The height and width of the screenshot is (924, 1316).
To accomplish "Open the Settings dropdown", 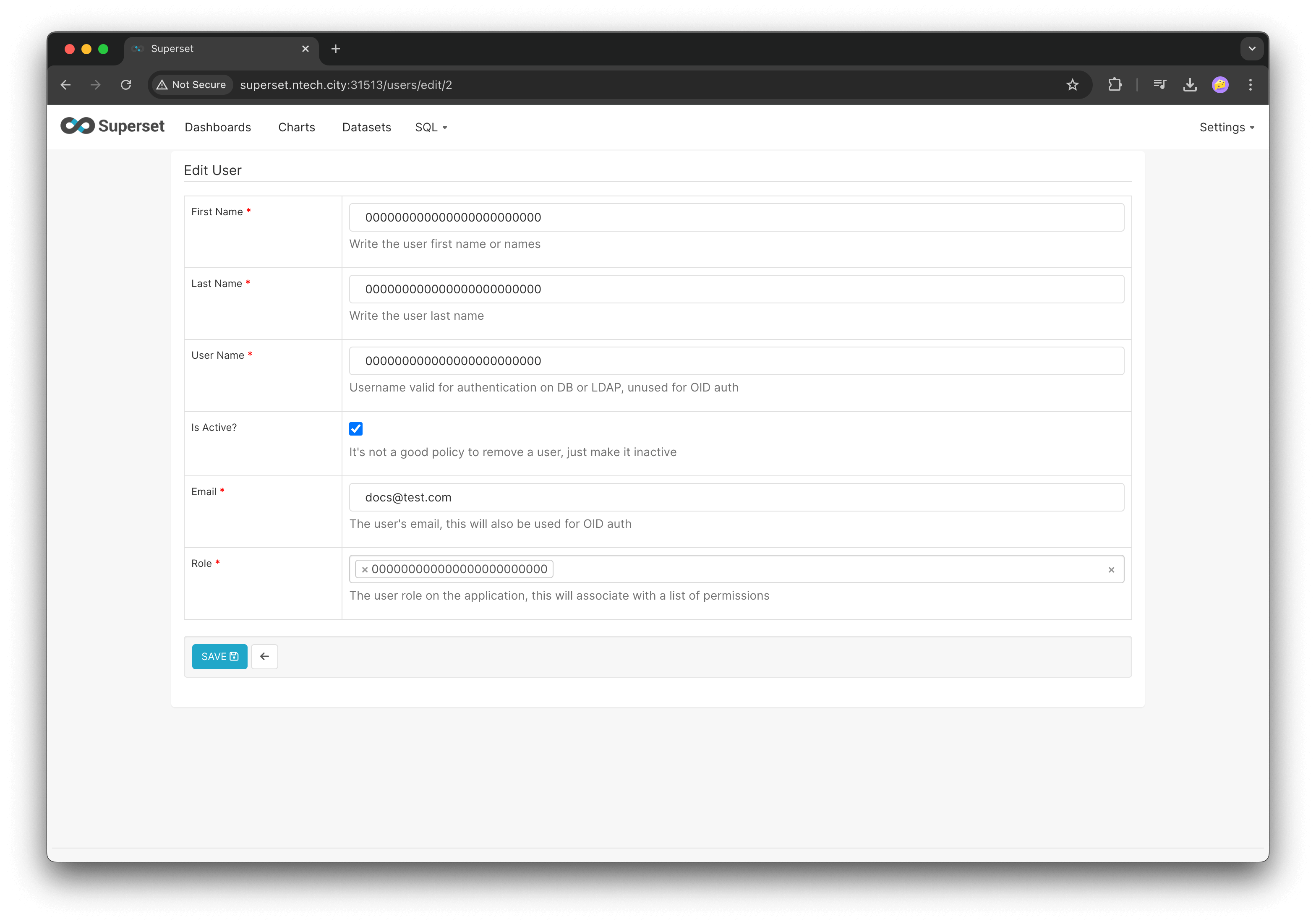I will [1227, 127].
